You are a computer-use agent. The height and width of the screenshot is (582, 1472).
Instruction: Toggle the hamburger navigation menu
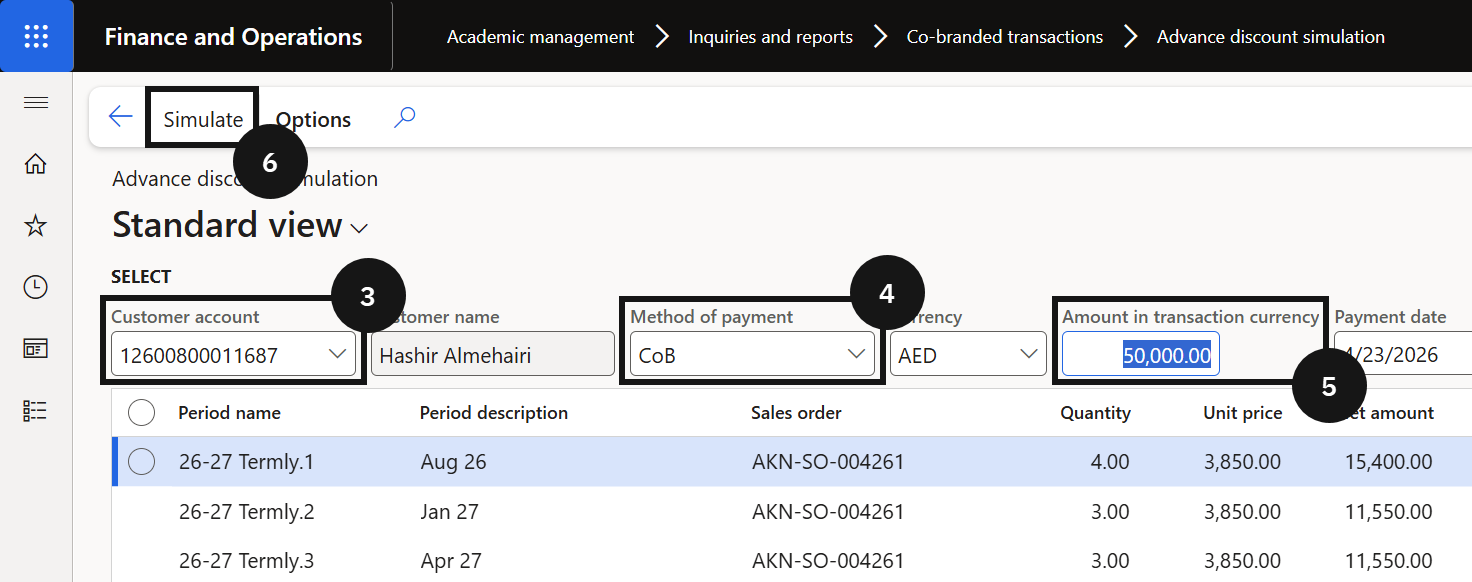36,103
